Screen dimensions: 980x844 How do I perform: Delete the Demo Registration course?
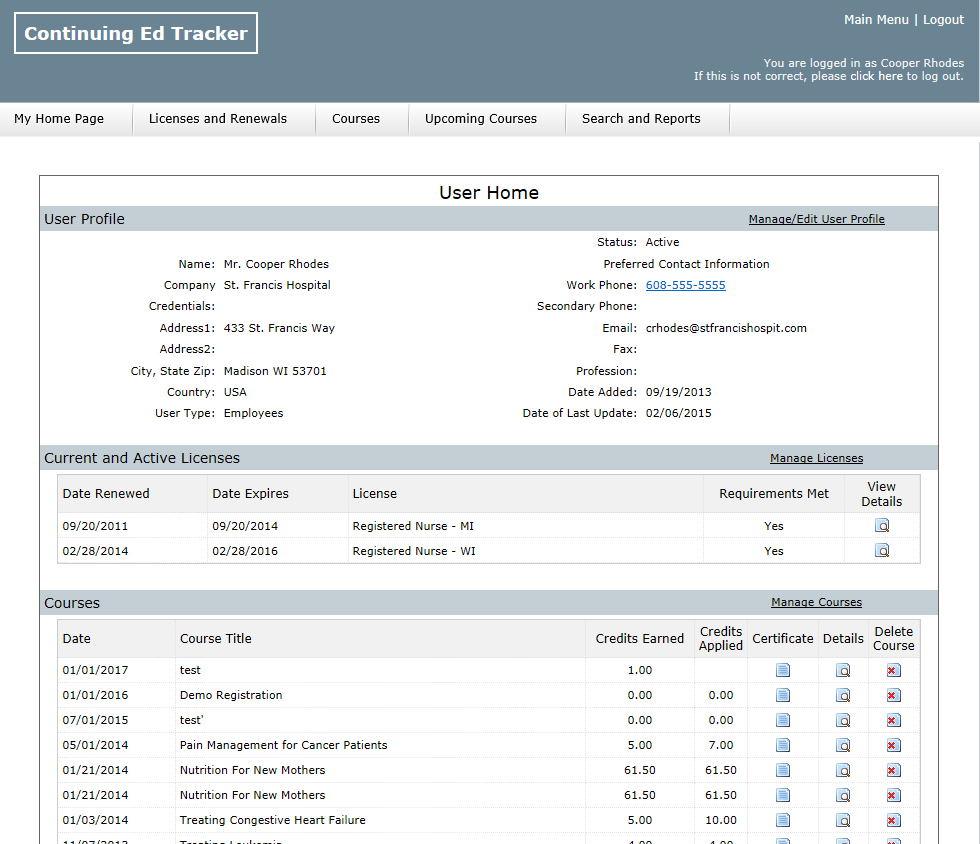[x=893, y=695]
